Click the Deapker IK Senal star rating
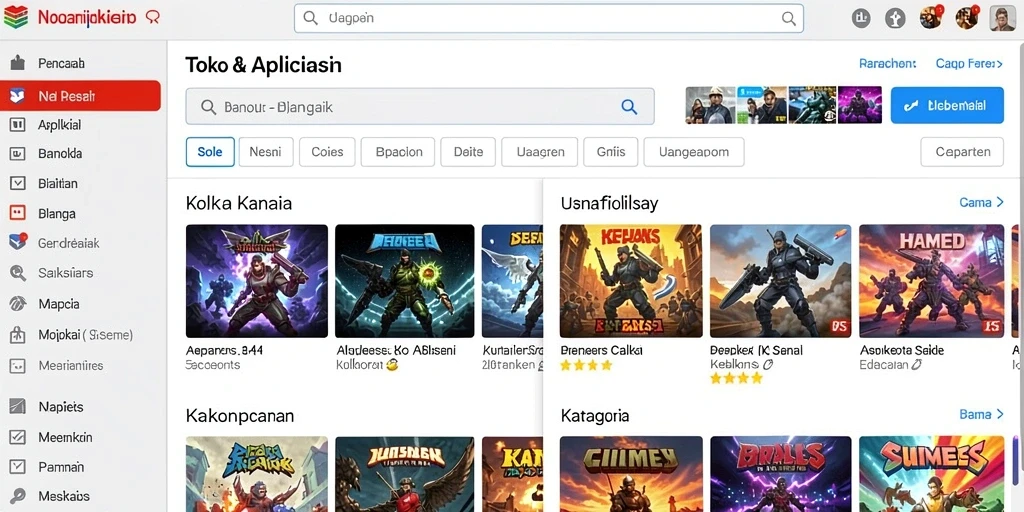This screenshot has width=1024, height=512. 736,378
